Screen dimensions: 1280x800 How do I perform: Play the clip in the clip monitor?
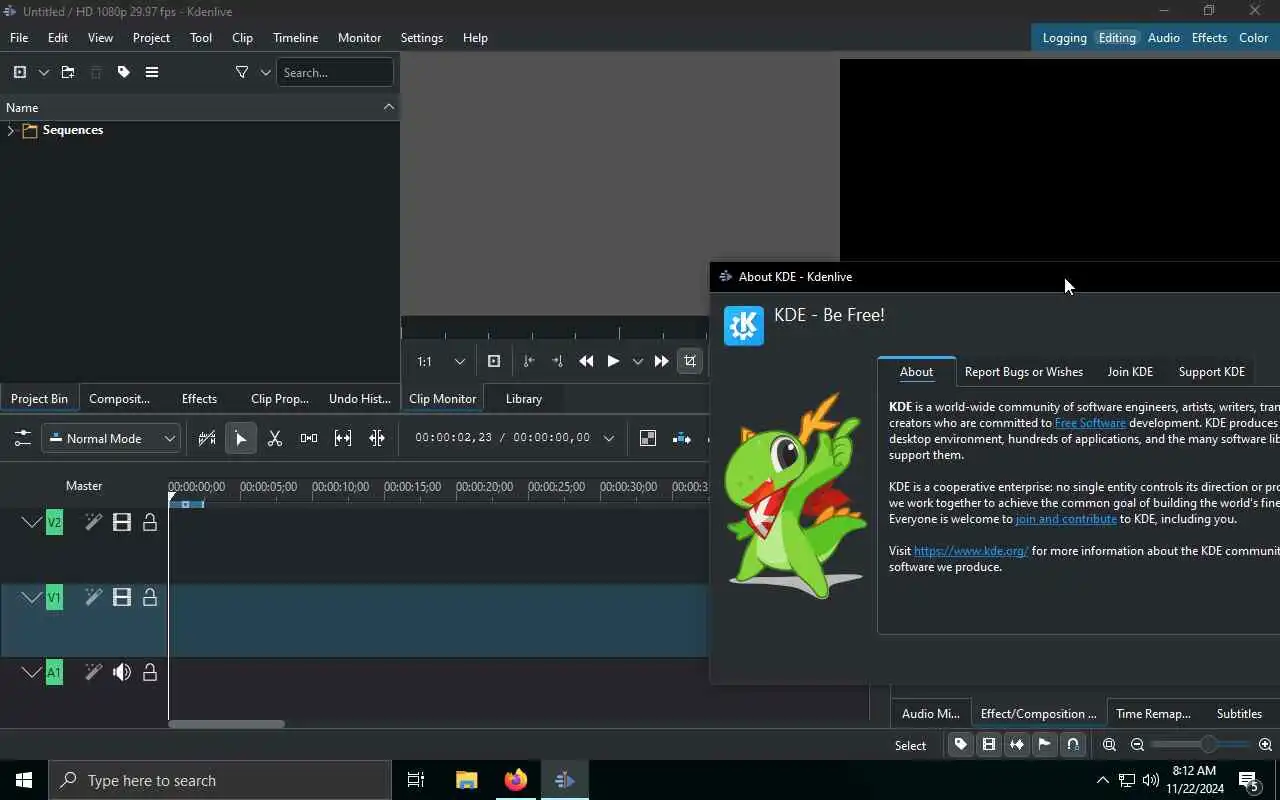click(613, 361)
